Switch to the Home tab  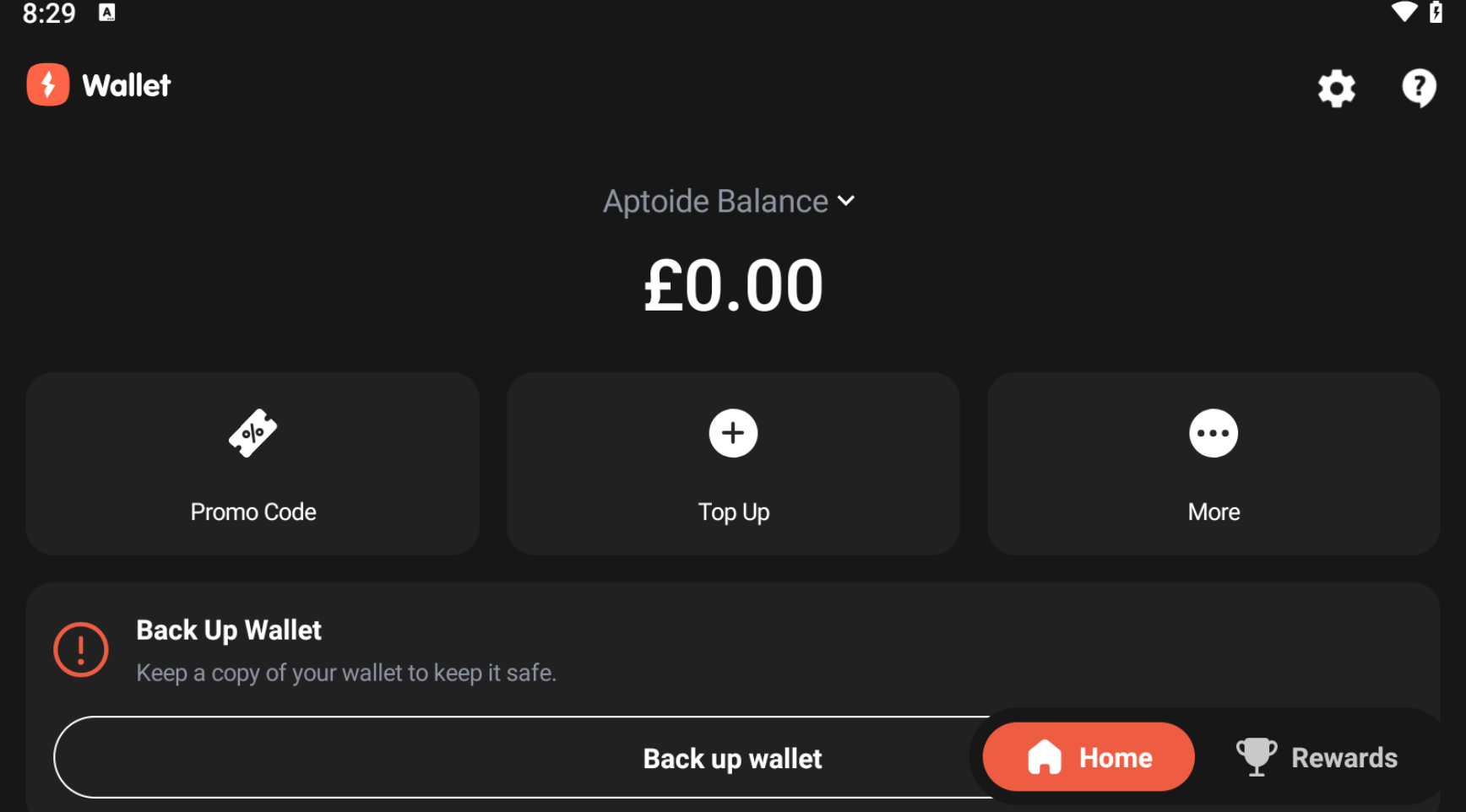1089,757
